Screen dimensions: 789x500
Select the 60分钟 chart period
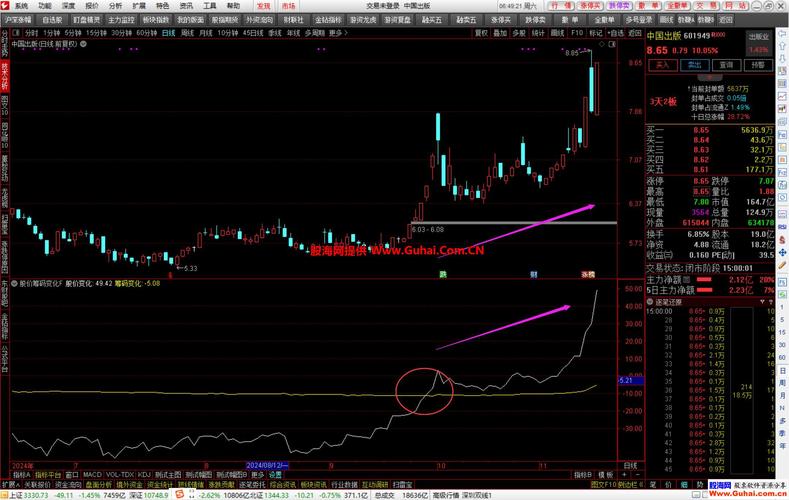pyautogui.click(x=147, y=33)
